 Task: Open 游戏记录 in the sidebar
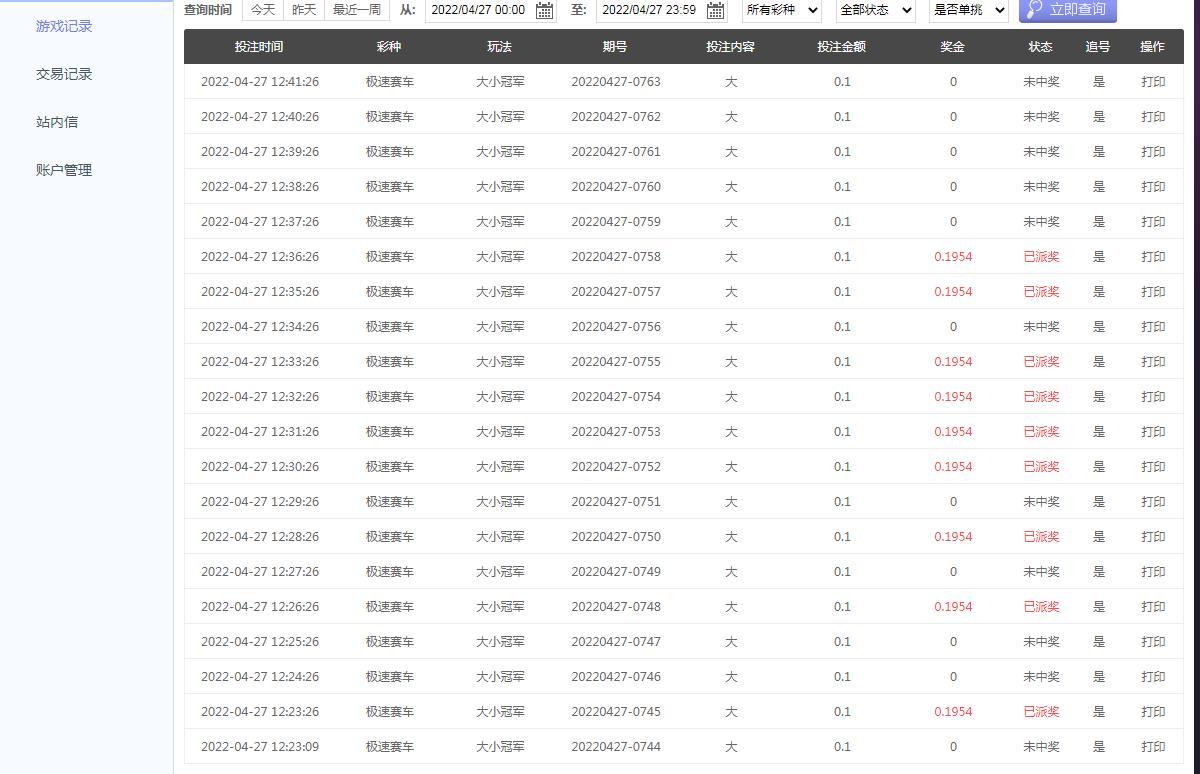64,26
